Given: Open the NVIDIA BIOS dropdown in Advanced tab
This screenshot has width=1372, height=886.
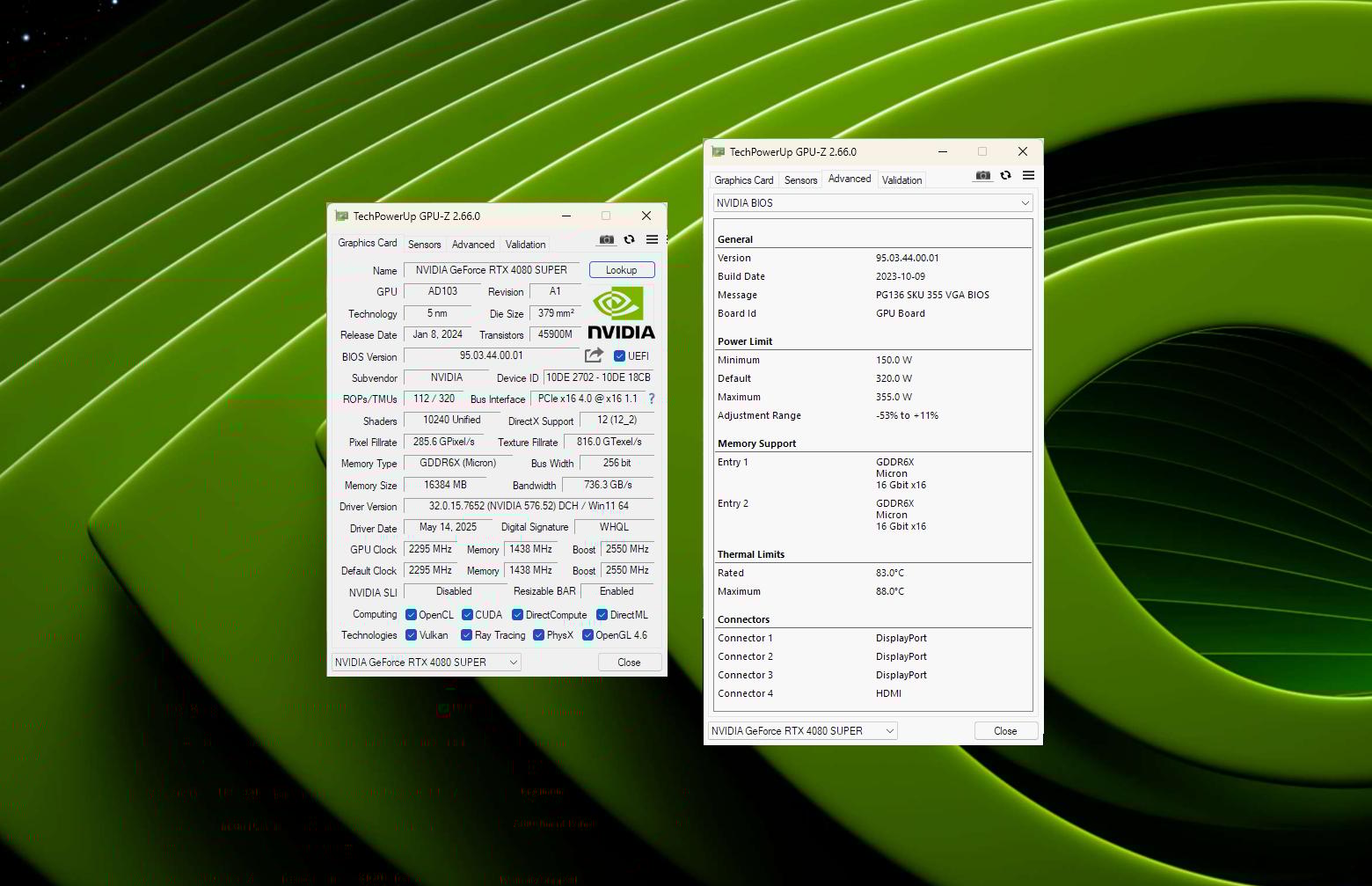Looking at the screenshot, I should tap(1024, 202).
